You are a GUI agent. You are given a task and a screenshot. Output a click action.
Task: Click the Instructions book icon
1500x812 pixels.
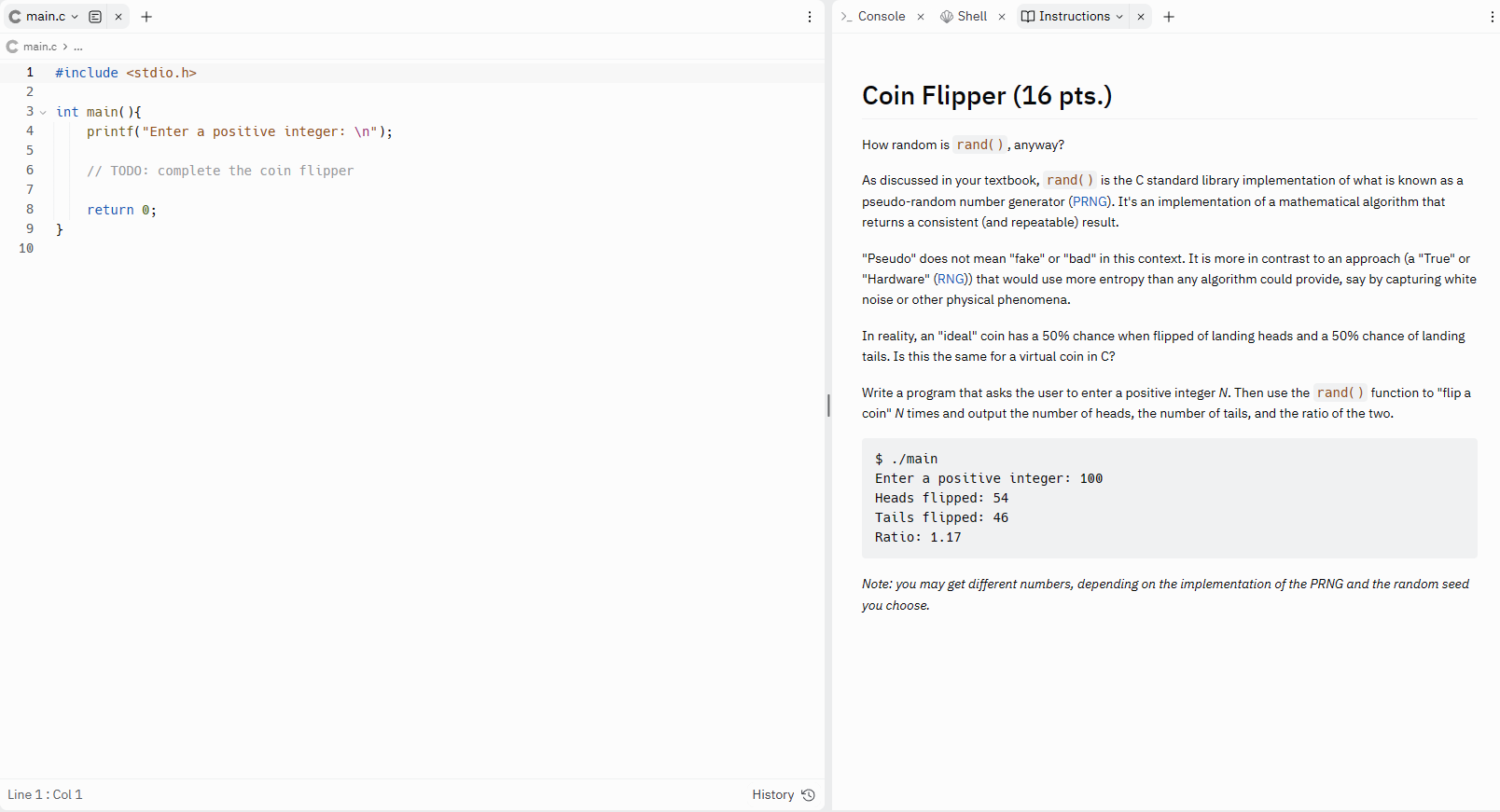pos(1028,17)
